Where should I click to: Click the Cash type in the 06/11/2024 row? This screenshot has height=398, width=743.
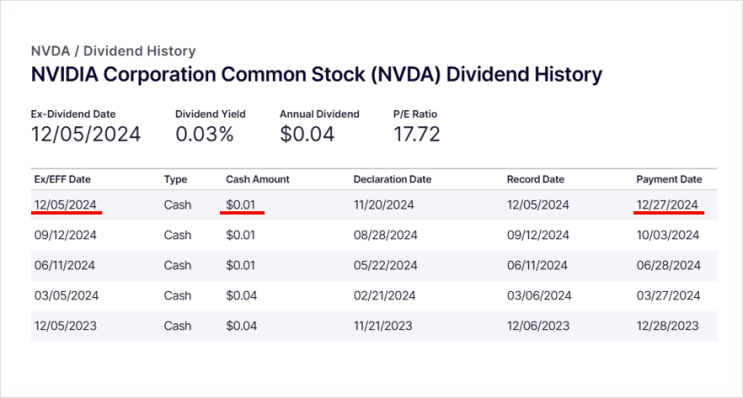178,265
